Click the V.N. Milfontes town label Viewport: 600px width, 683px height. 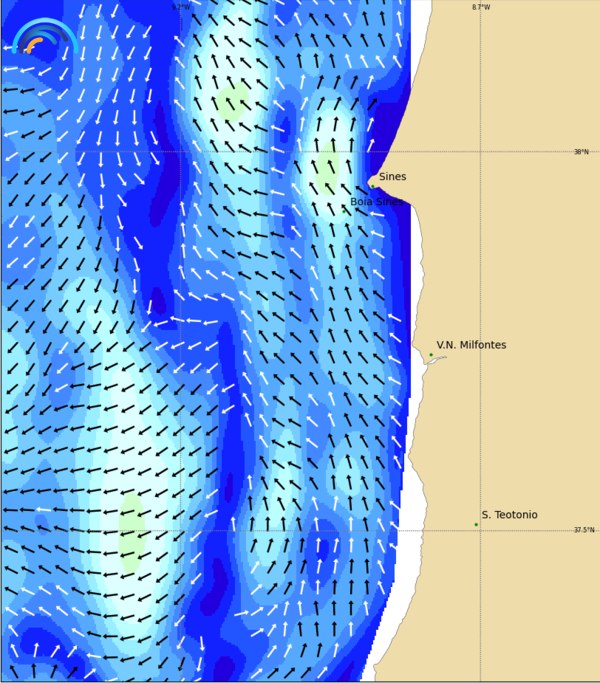pos(471,345)
